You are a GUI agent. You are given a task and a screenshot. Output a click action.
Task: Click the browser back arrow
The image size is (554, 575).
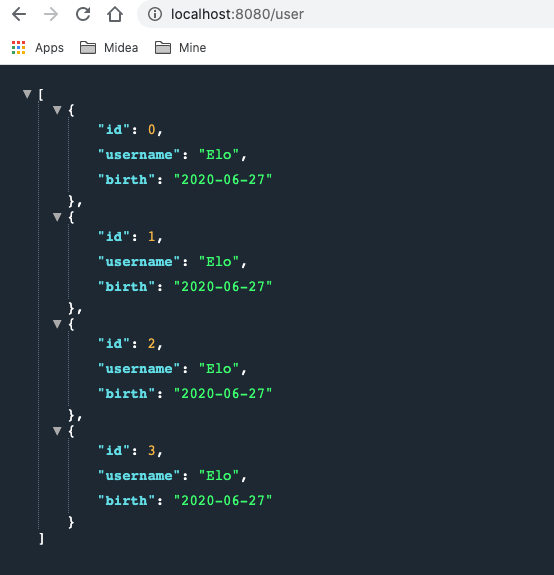coord(19,14)
